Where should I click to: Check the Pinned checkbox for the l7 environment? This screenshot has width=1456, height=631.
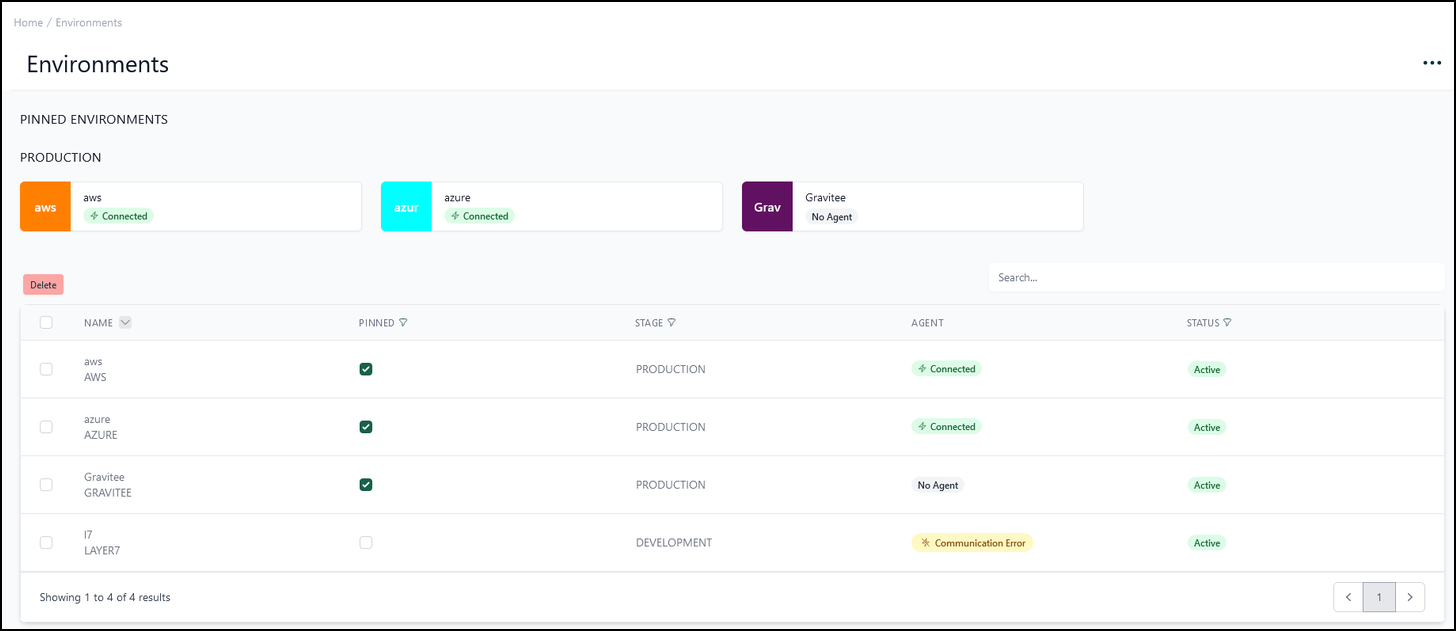[366, 542]
